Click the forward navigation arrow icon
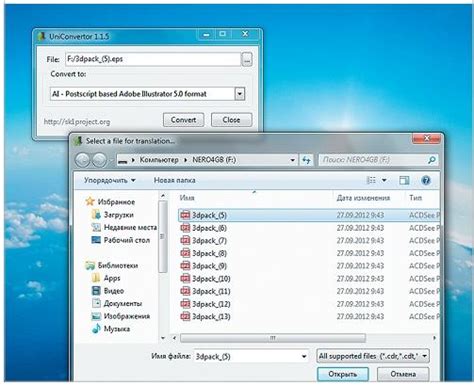The height and width of the screenshot is (385, 474). point(99,160)
